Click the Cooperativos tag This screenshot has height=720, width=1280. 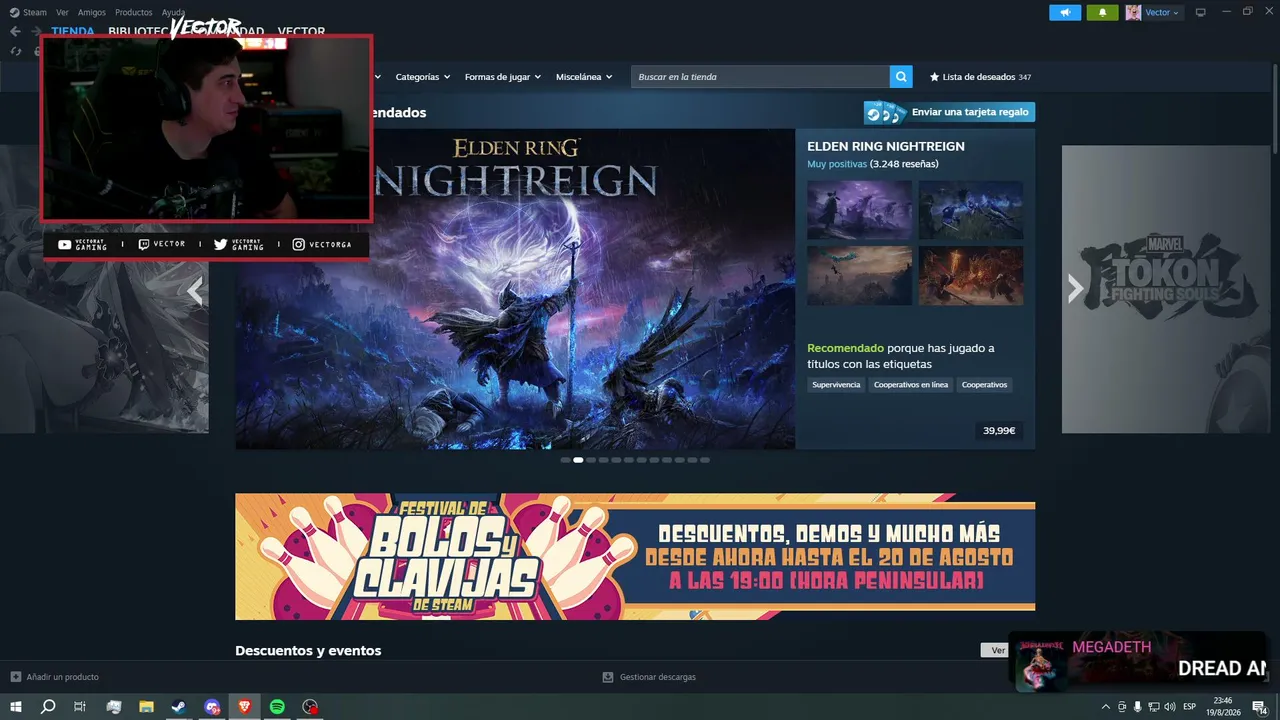point(984,385)
